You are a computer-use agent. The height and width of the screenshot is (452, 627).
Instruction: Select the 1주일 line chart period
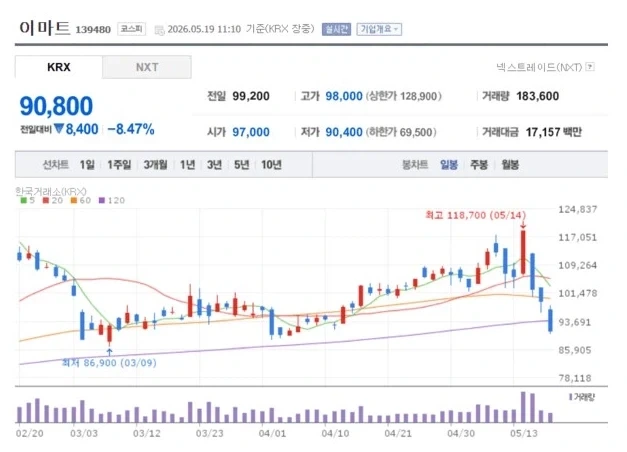point(119,164)
